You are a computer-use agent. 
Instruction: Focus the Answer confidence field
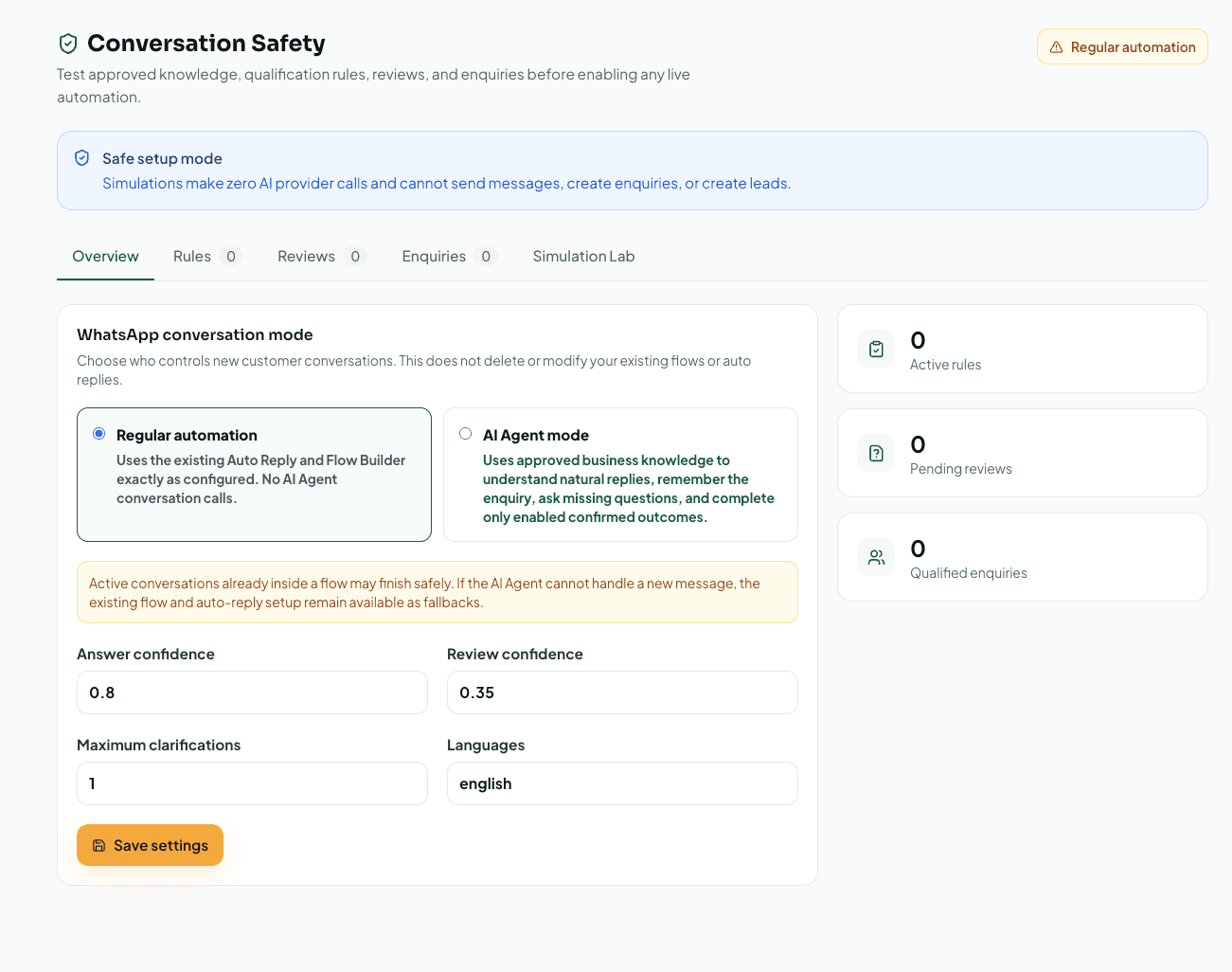tap(252, 693)
